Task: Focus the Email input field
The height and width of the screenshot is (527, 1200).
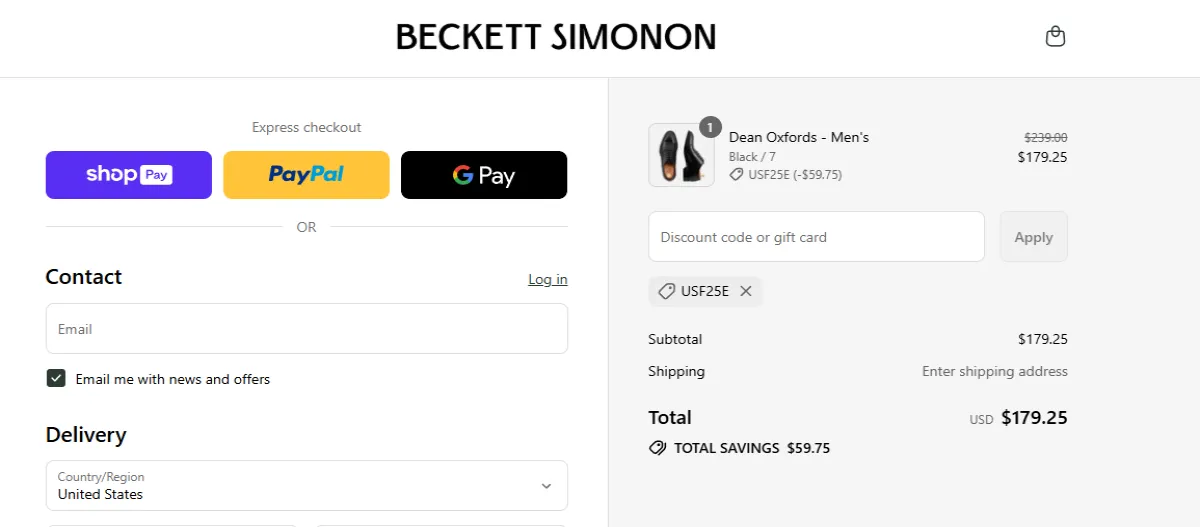Action: (x=306, y=329)
